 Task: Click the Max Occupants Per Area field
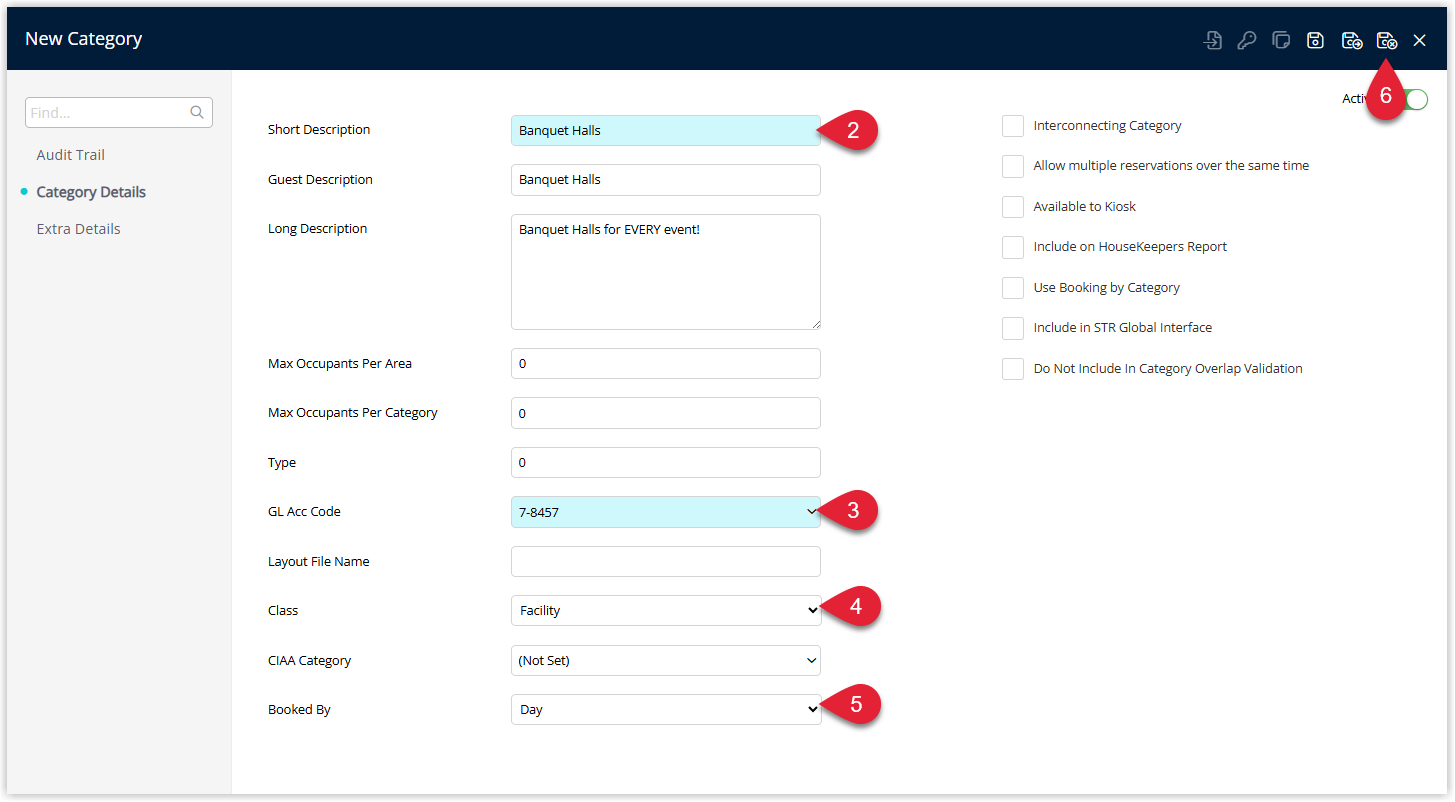coord(666,364)
